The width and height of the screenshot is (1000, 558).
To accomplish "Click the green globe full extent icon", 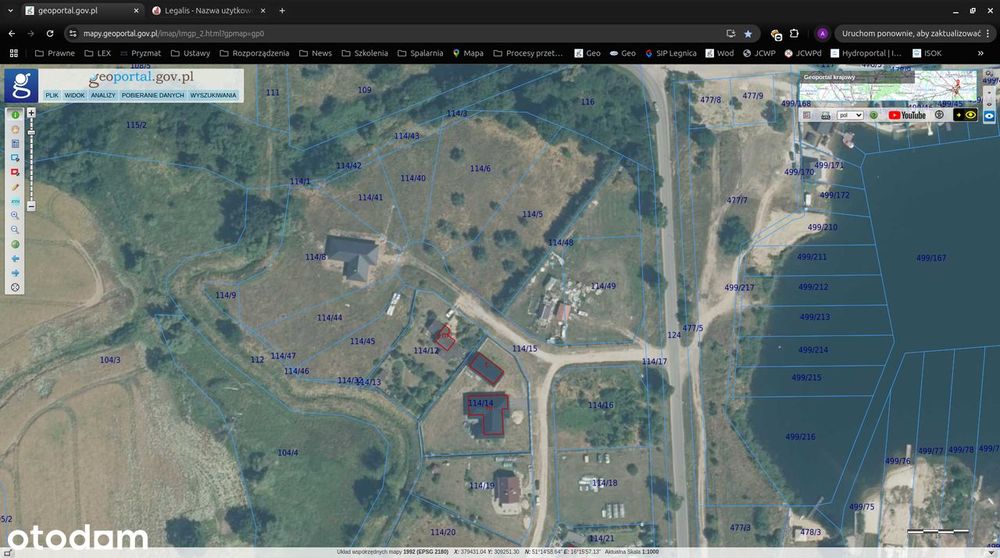I will 15,244.
